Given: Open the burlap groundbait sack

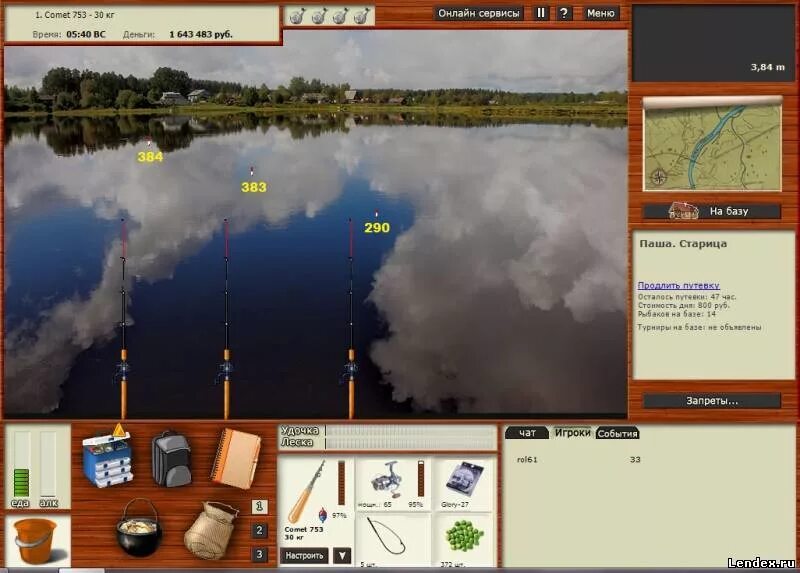Looking at the screenshot, I should [212, 530].
